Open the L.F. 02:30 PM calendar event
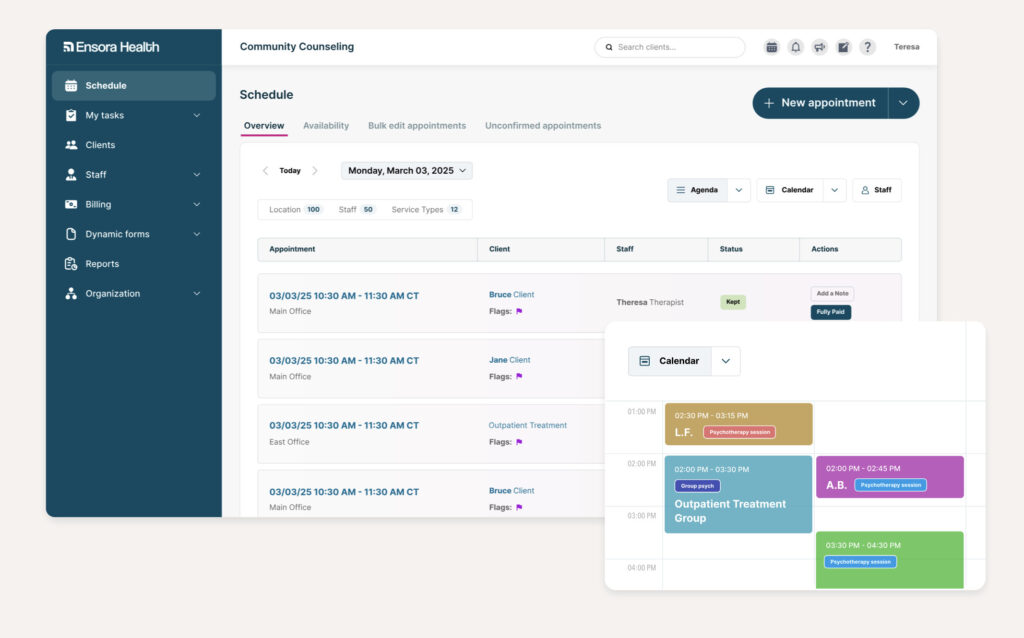The image size is (1024, 638). [x=739, y=424]
